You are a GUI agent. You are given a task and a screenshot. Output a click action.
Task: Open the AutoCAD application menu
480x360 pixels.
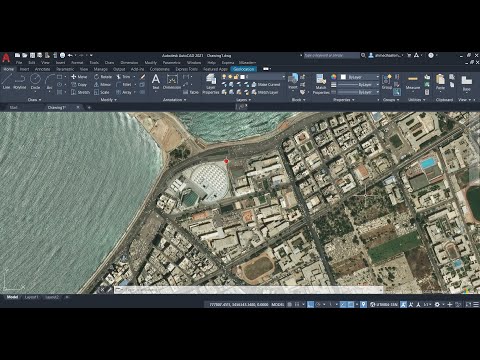[6, 58]
